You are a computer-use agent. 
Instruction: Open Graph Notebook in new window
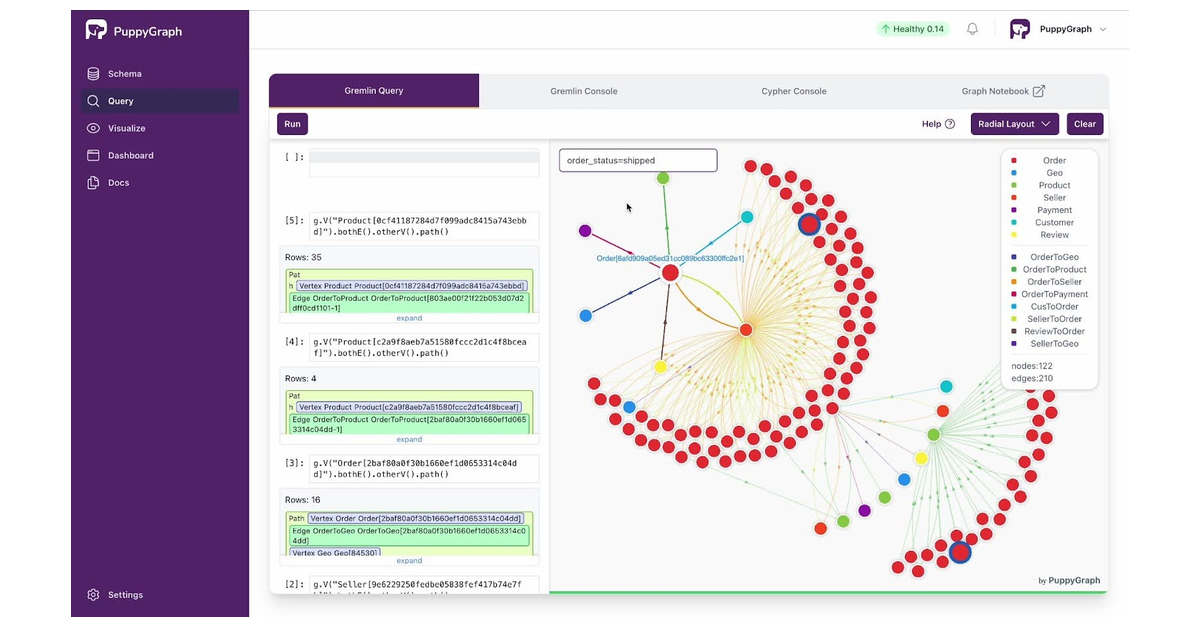pos(1003,91)
